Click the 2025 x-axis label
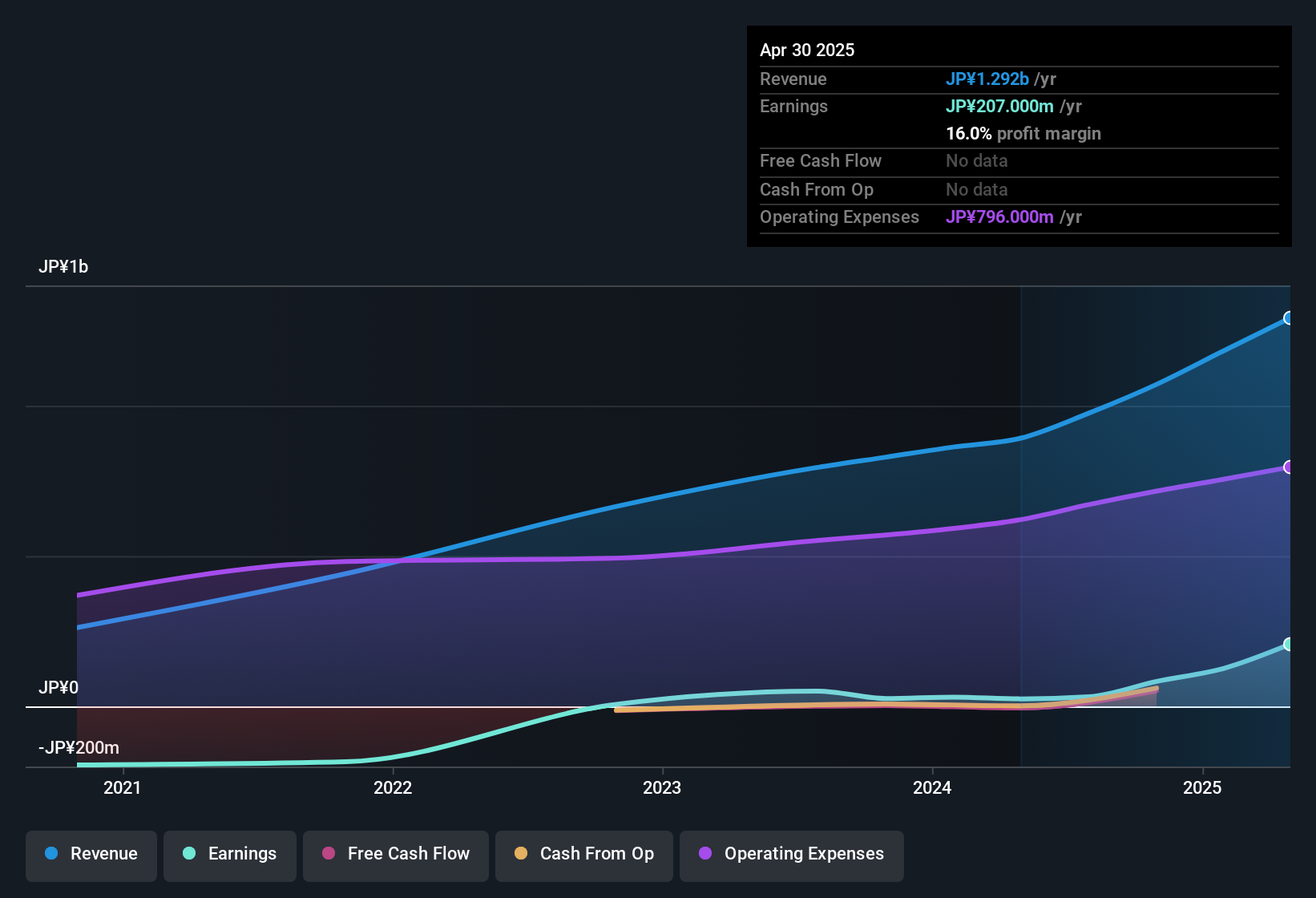 (1202, 788)
